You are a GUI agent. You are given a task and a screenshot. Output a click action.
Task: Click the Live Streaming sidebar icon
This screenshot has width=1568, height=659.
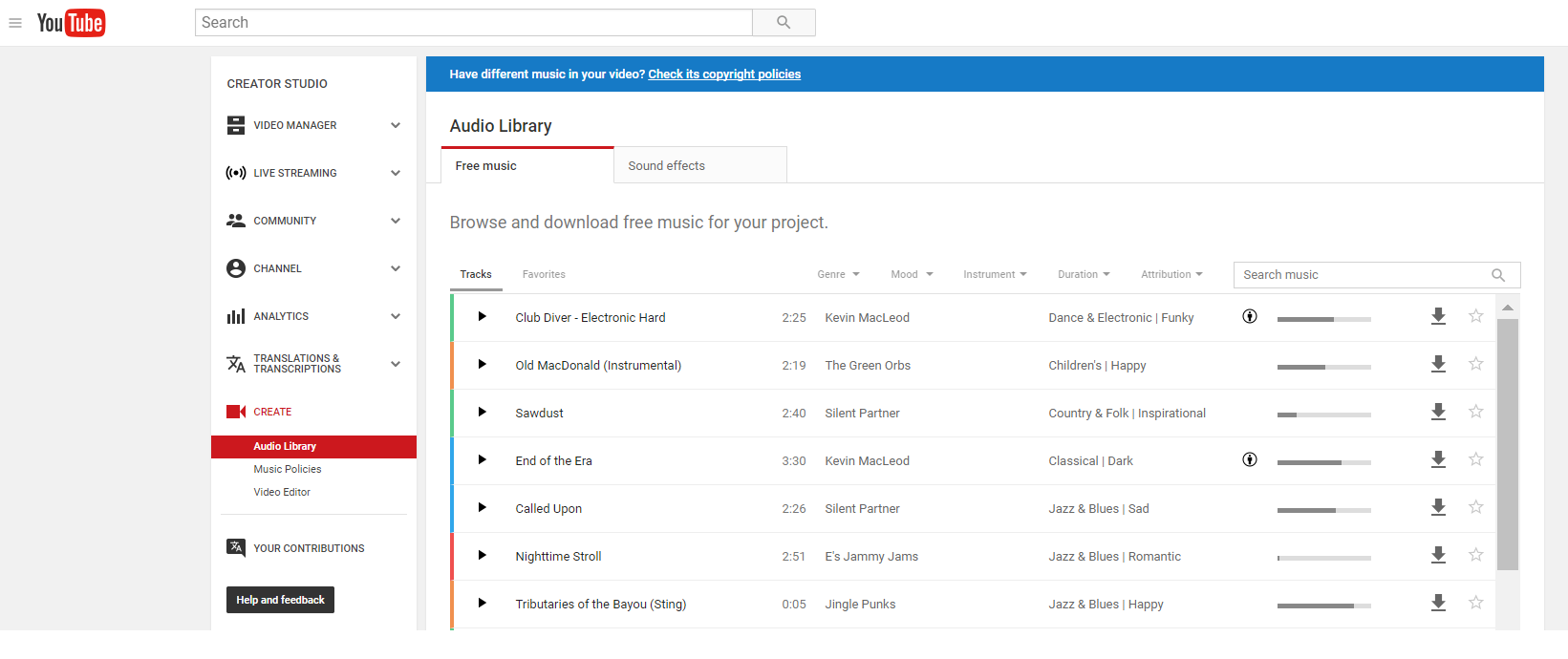pos(236,173)
